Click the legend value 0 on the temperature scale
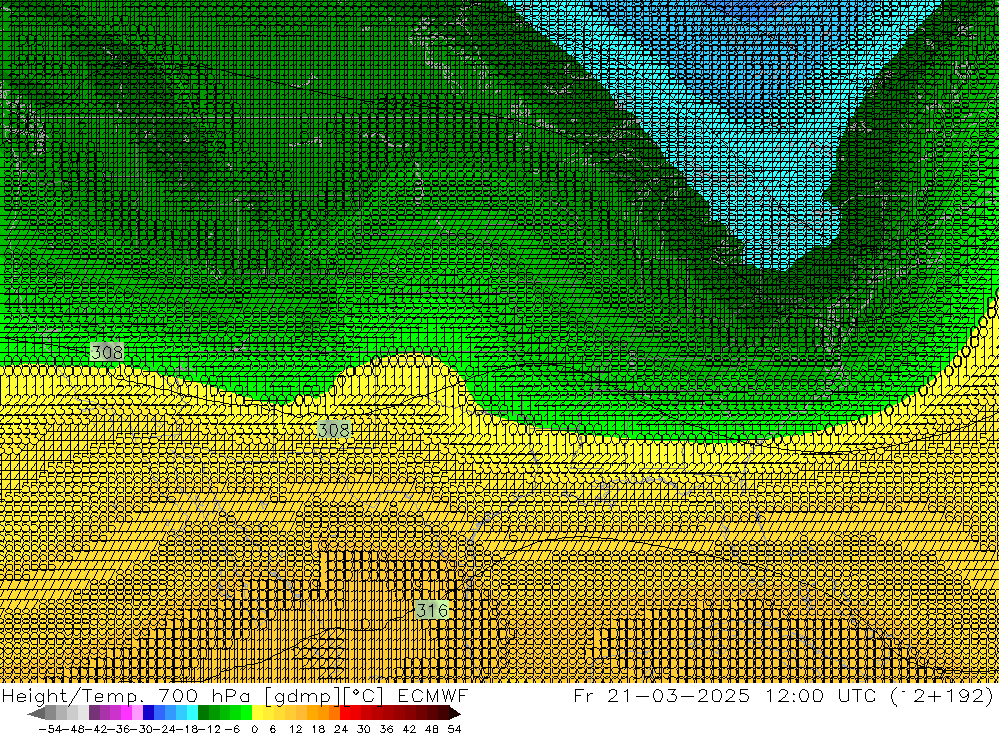The width and height of the screenshot is (1000, 733). 254,729
